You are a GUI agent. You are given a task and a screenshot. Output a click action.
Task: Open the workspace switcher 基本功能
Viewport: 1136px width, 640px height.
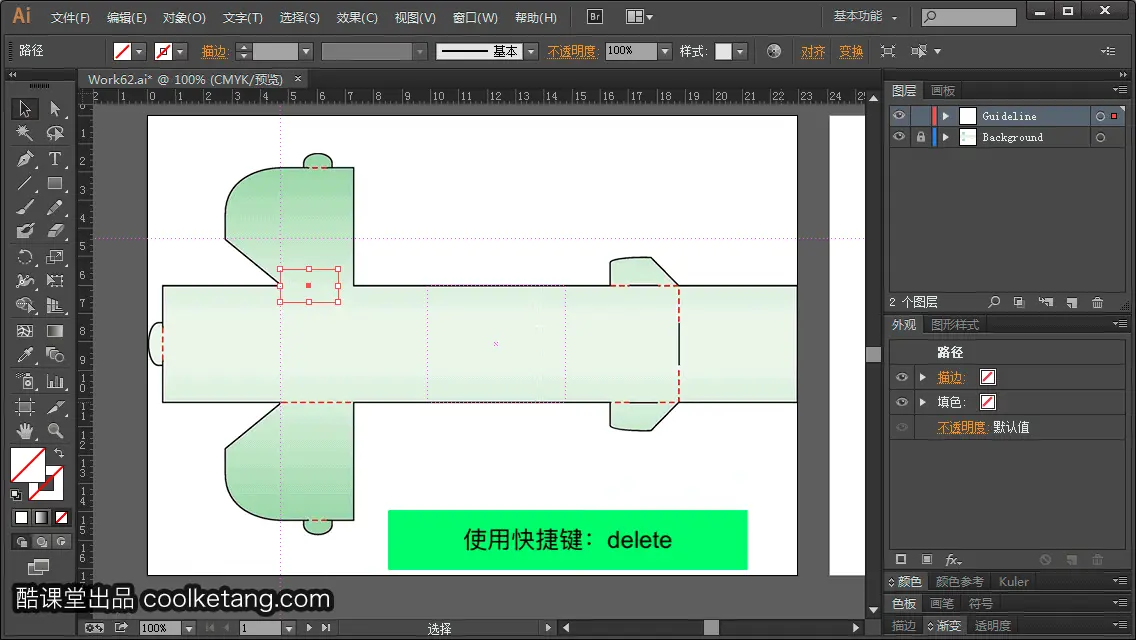coord(865,16)
